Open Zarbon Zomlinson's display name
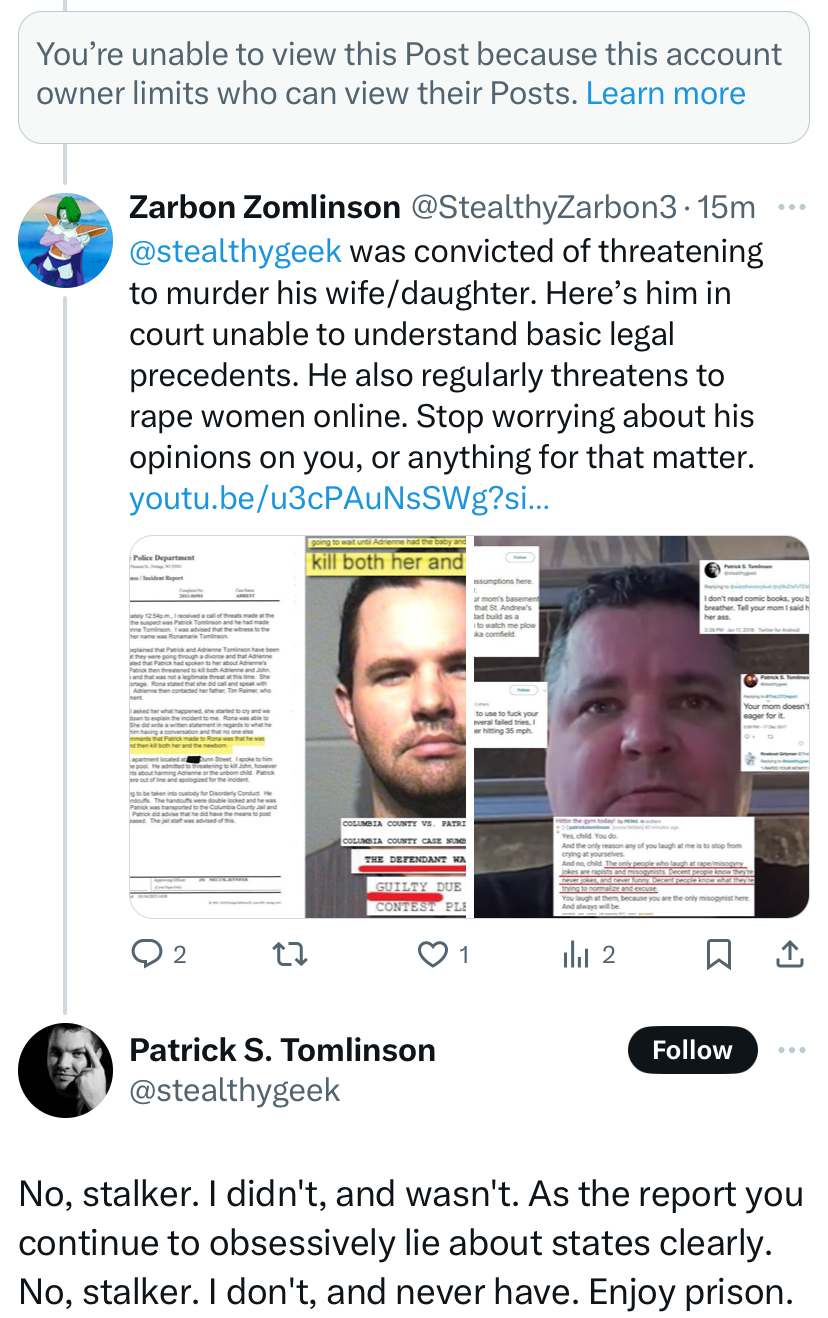This screenshot has height=1318, width=828. [x=265, y=208]
